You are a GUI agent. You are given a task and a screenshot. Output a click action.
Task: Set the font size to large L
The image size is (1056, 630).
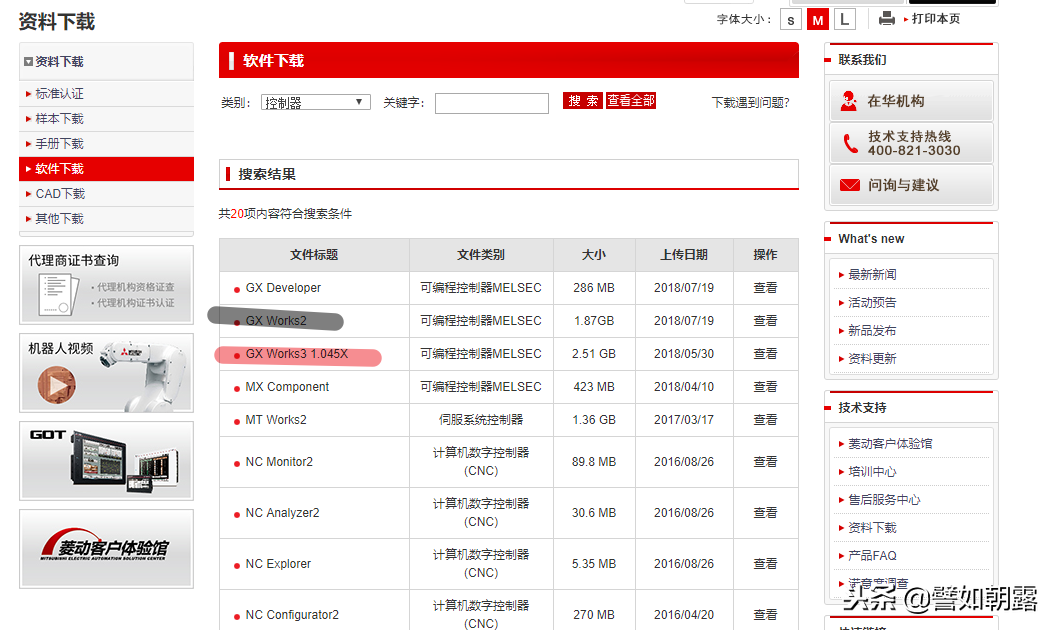(x=845, y=20)
